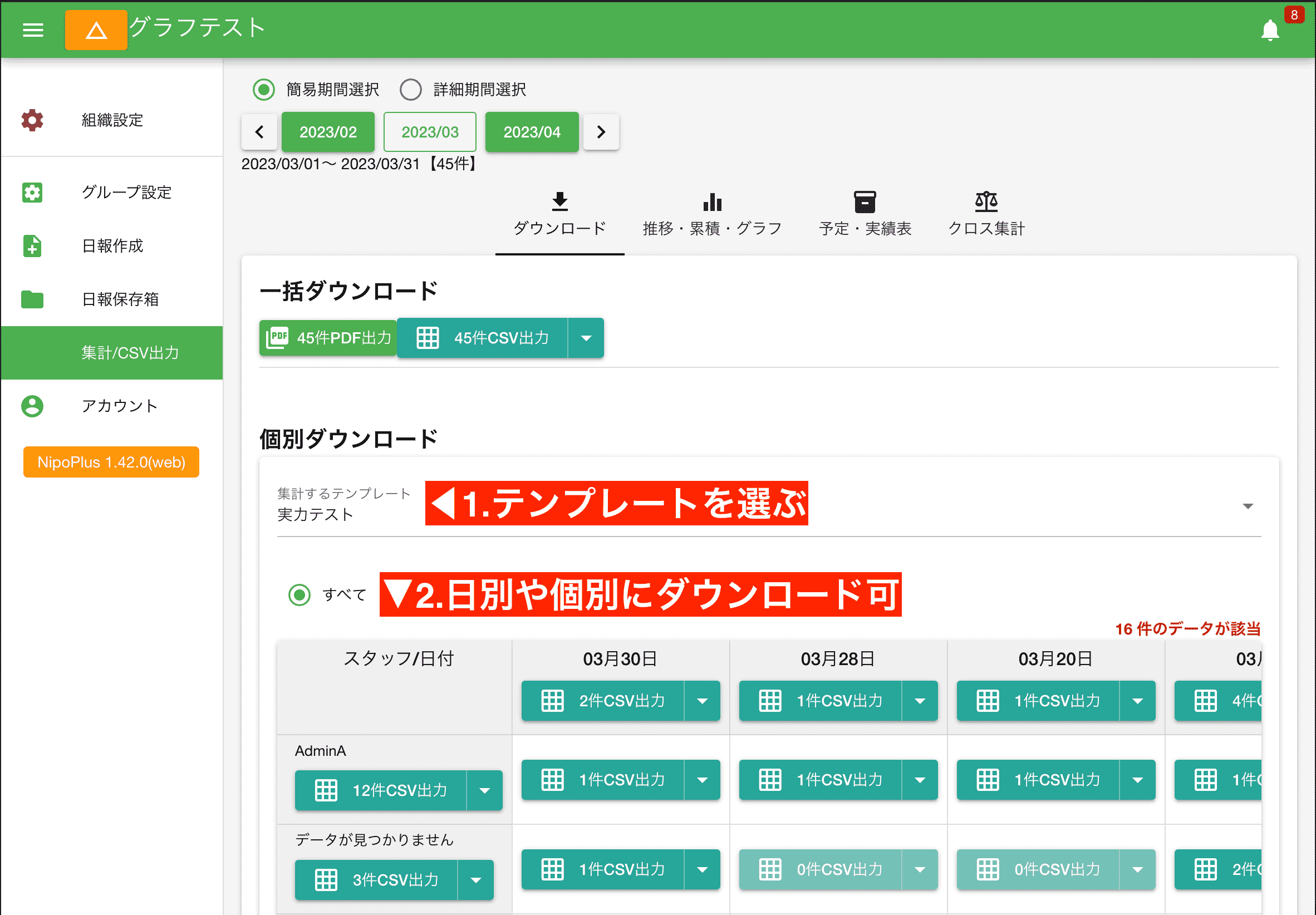The height and width of the screenshot is (915, 1316).
Task: Open the 45件CSV出力 dropdown arrow
Action: [x=586, y=338]
